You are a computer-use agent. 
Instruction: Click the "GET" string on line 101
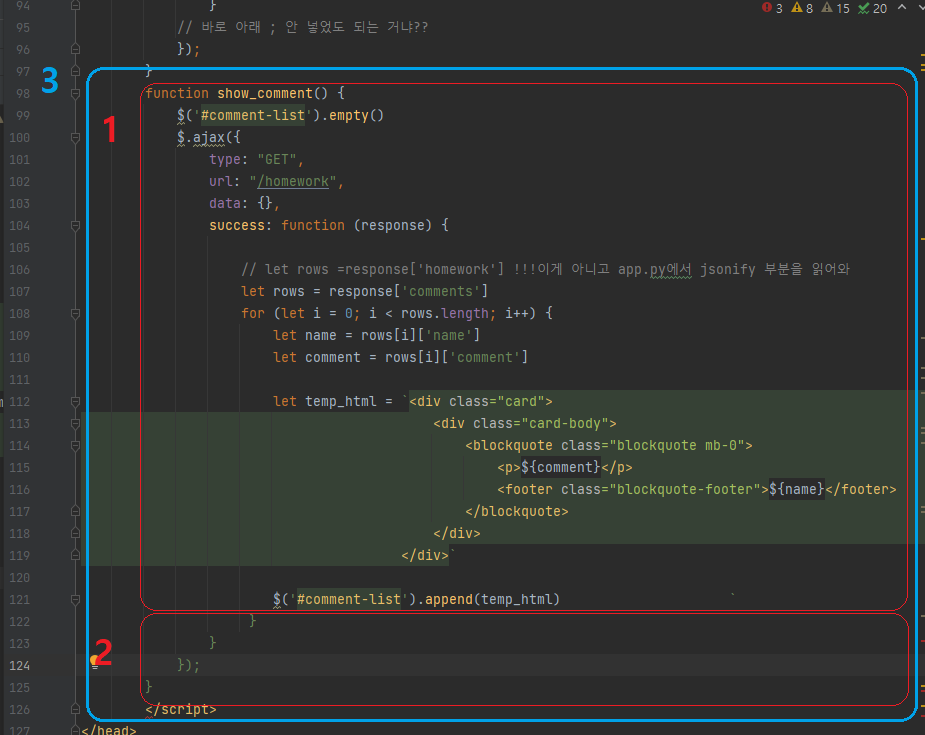point(277,160)
